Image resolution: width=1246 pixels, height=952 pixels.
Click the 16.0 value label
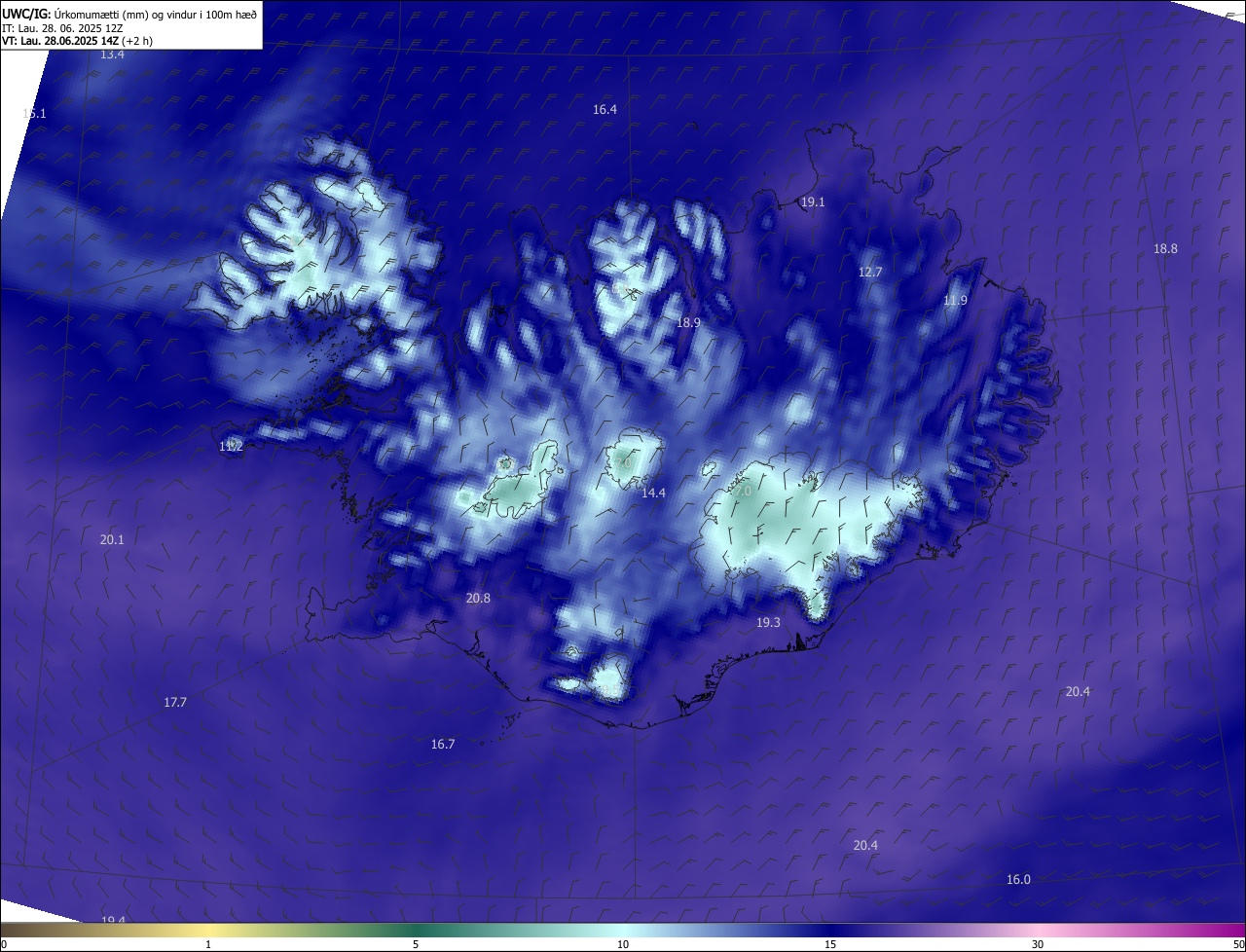pos(1018,880)
